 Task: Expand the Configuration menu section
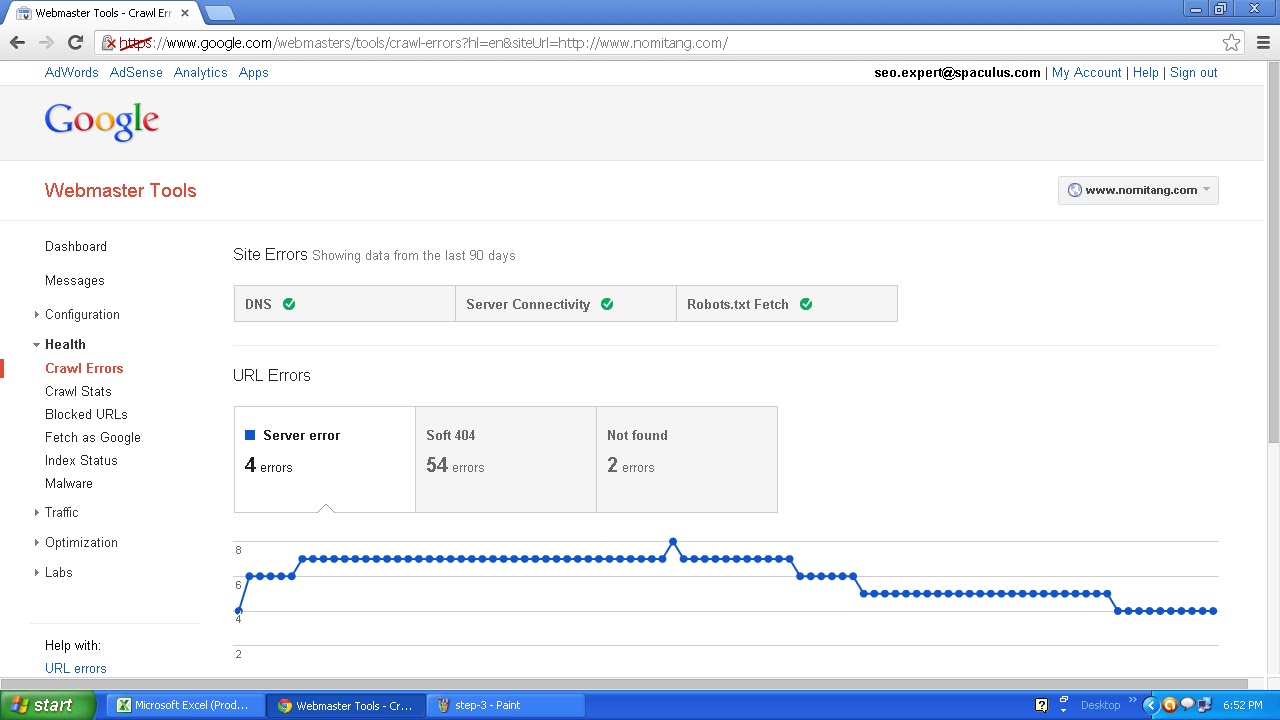point(37,315)
